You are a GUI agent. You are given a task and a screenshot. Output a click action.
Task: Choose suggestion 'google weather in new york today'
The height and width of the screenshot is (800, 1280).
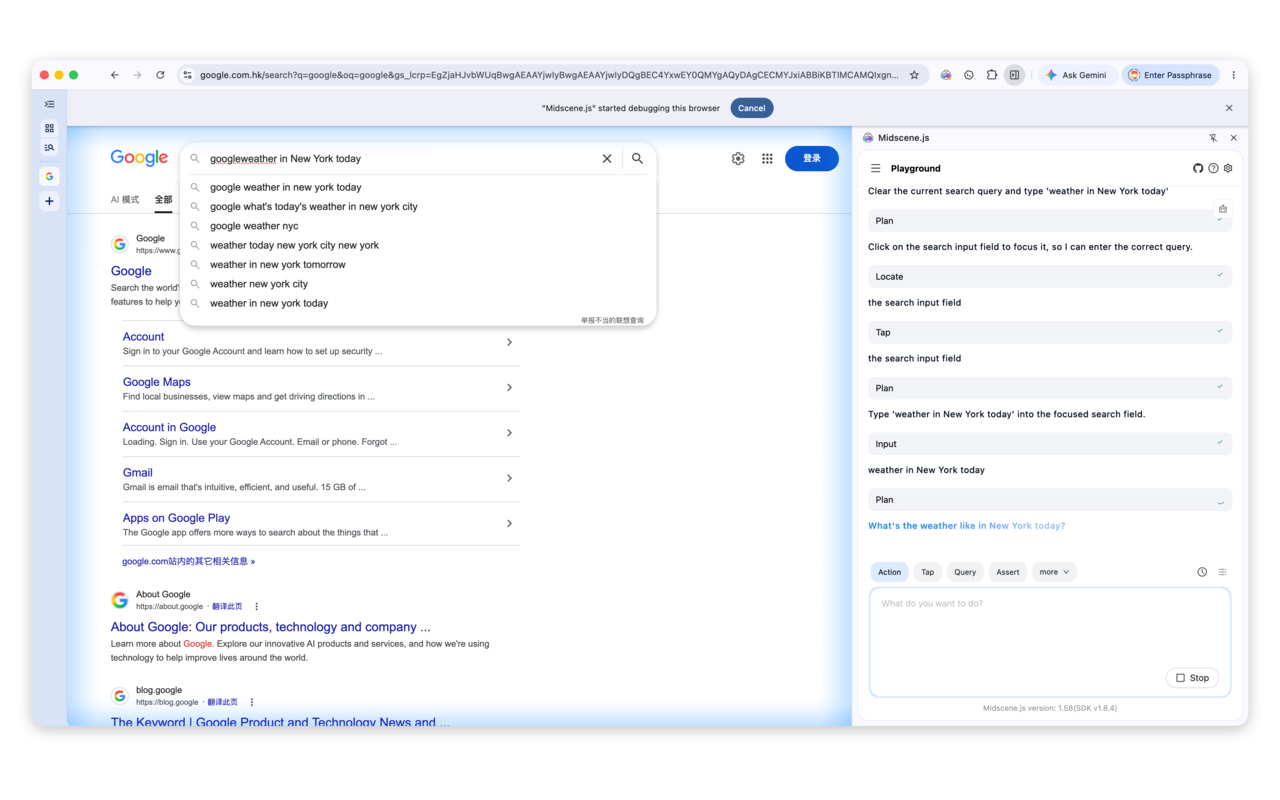click(x=418, y=187)
